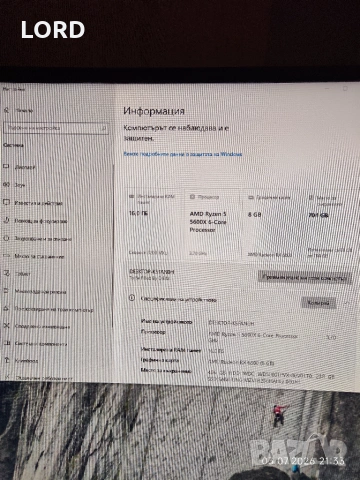Click the Преименуване на този компютър button
The image size is (360, 480).
pyautogui.click(x=305, y=277)
